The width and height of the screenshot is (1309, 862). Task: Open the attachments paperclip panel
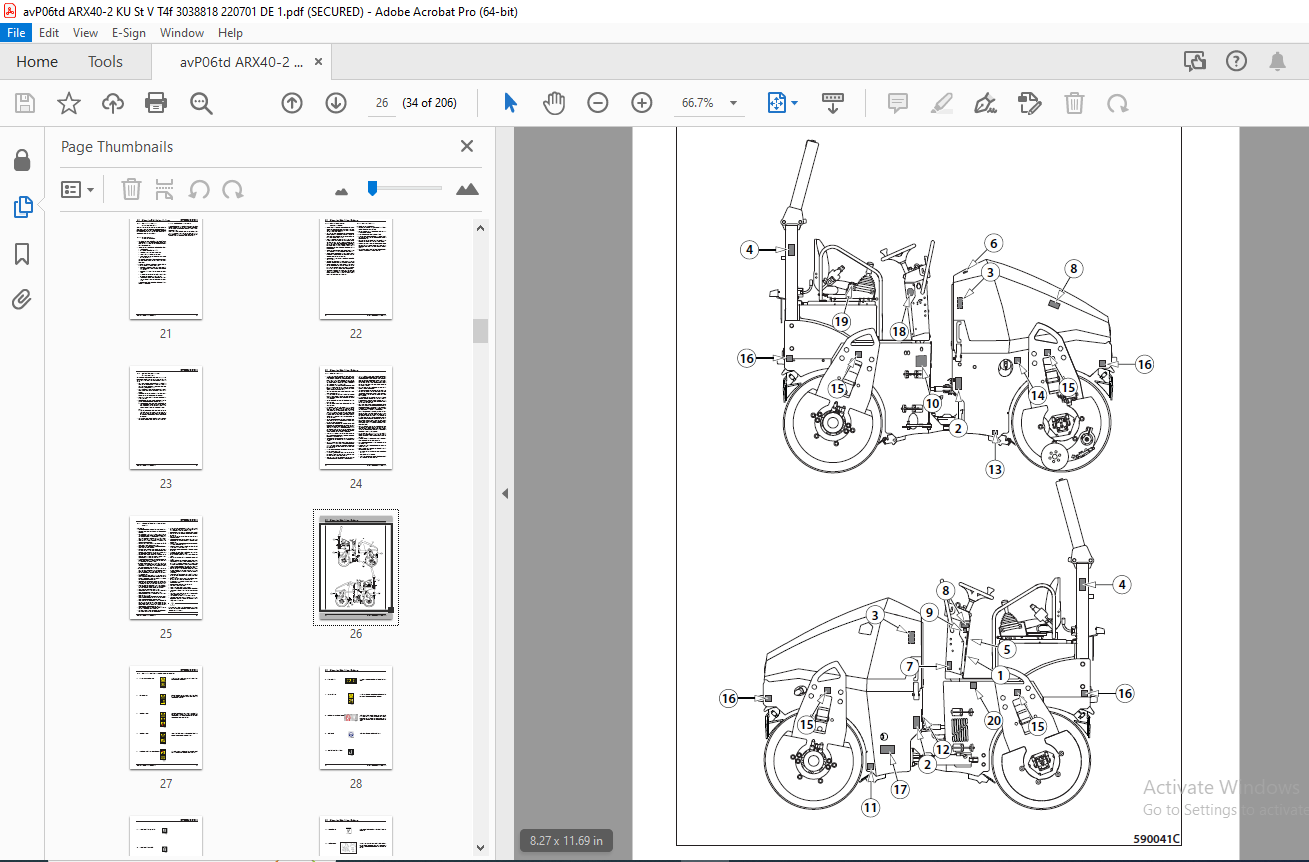(x=22, y=299)
